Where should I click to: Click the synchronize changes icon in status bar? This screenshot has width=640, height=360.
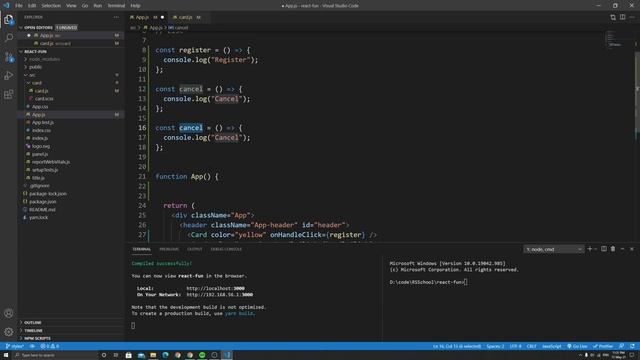(x=32, y=346)
